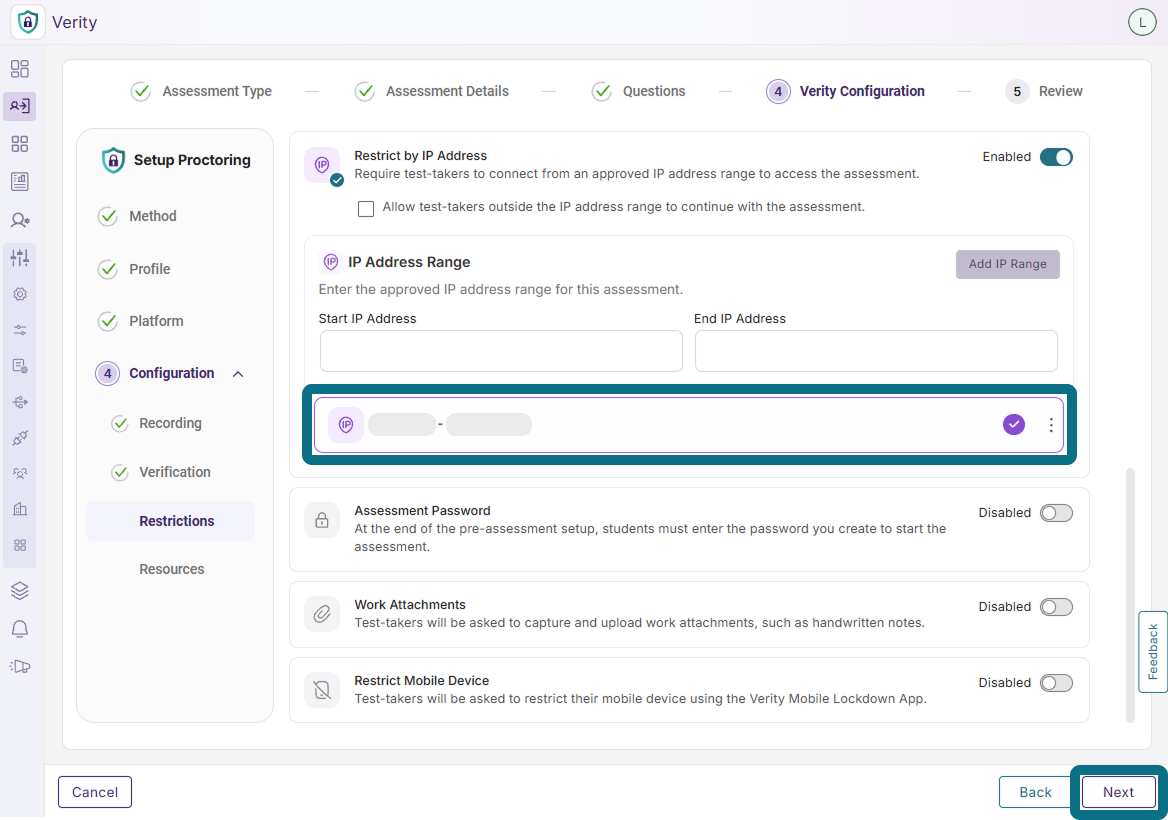Open the layers stack icon in sidebar
Image resolution: width=1168 pixels, height=820 pixels.
20,591
